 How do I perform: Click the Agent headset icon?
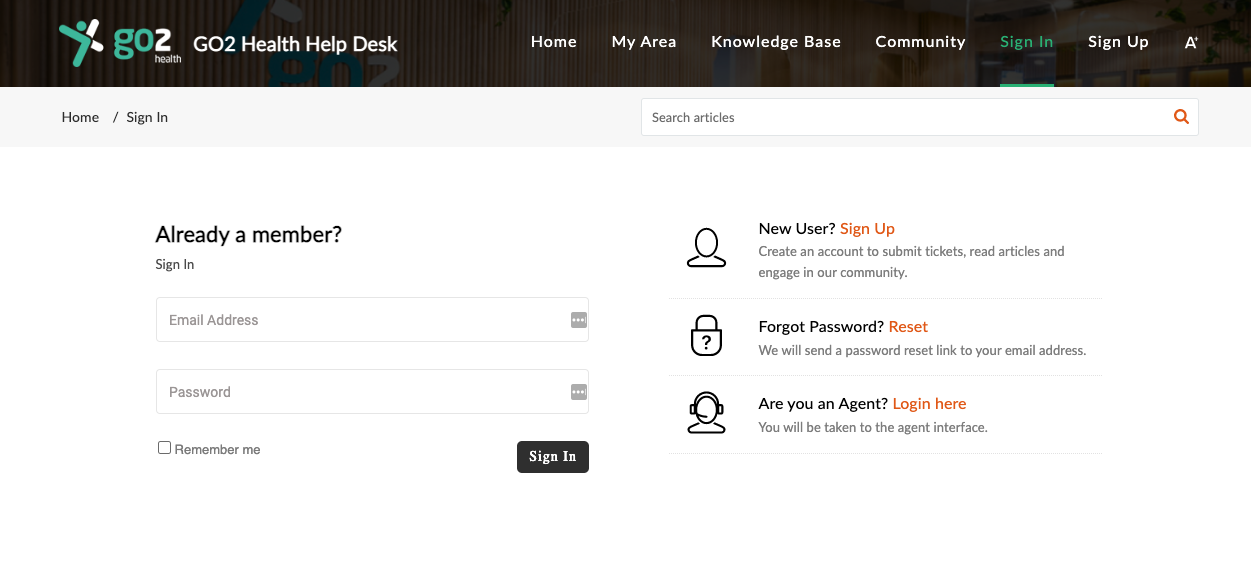point(706,412)
